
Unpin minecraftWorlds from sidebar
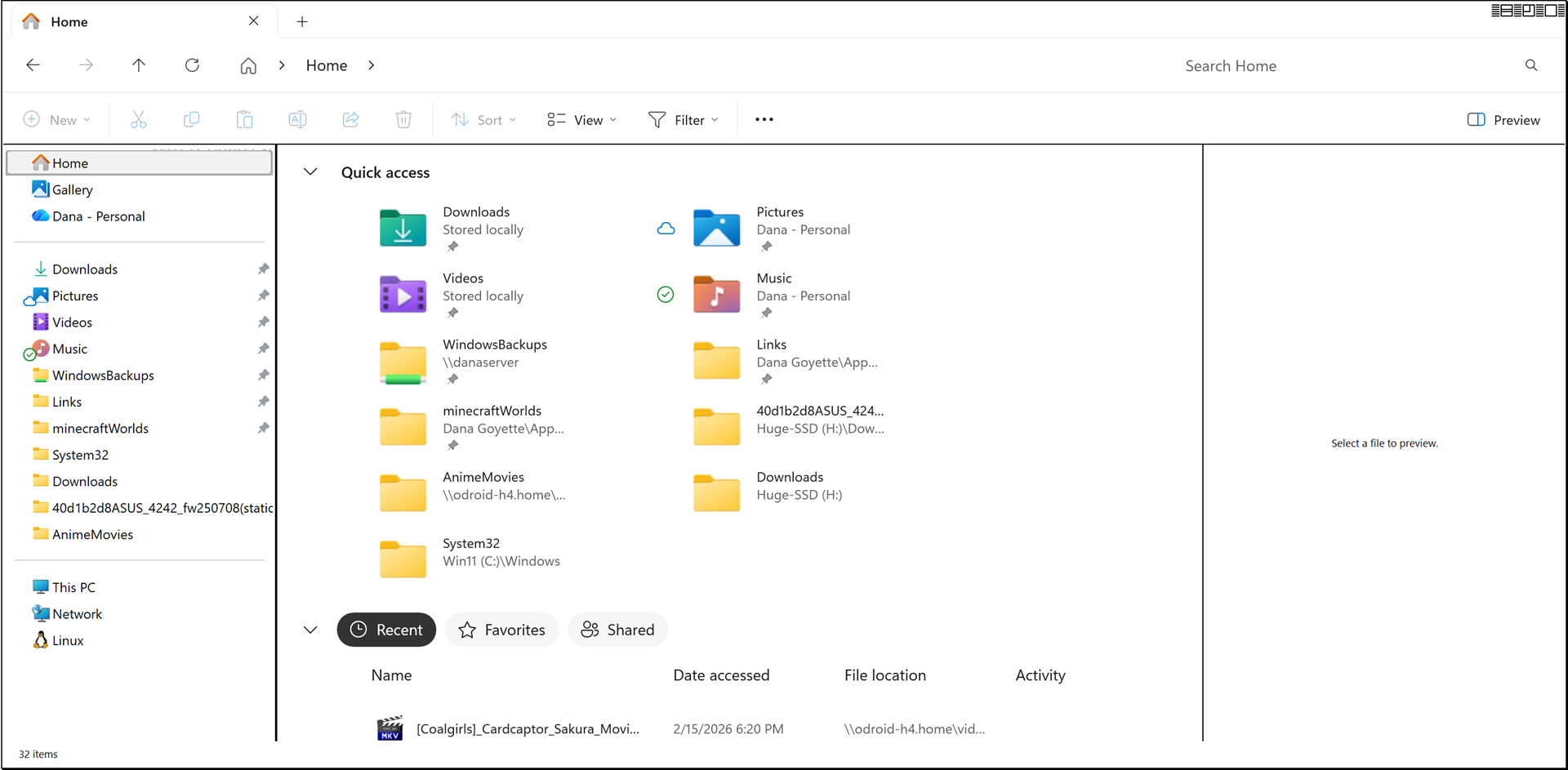tap(263, 429)
